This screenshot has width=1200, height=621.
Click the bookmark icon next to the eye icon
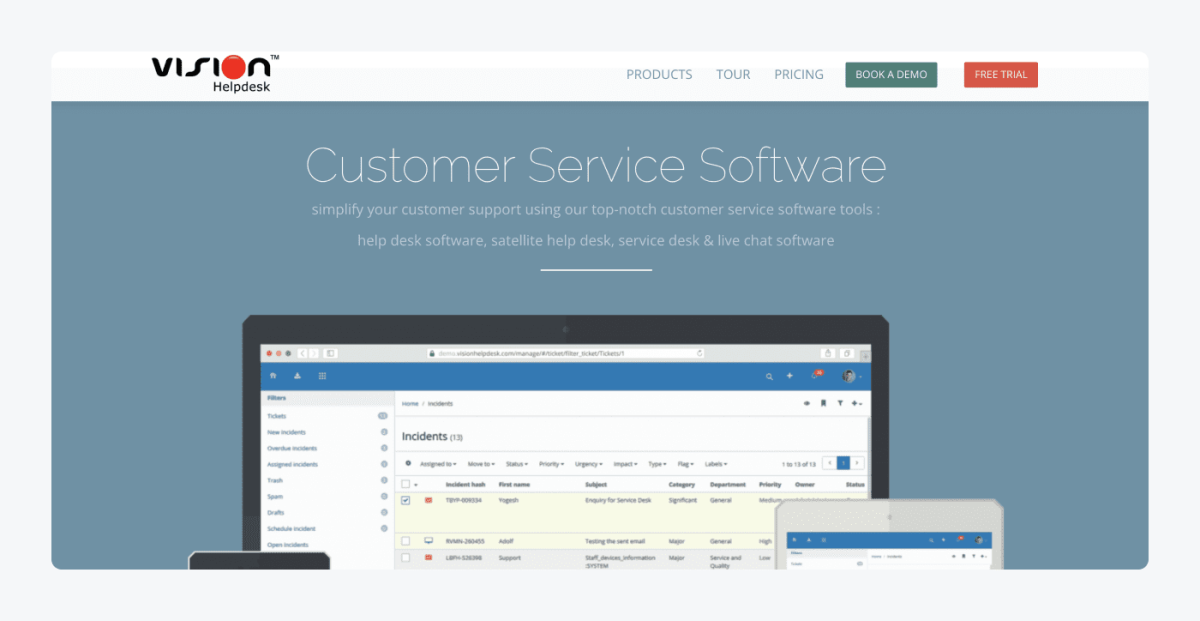coord(822,402)
